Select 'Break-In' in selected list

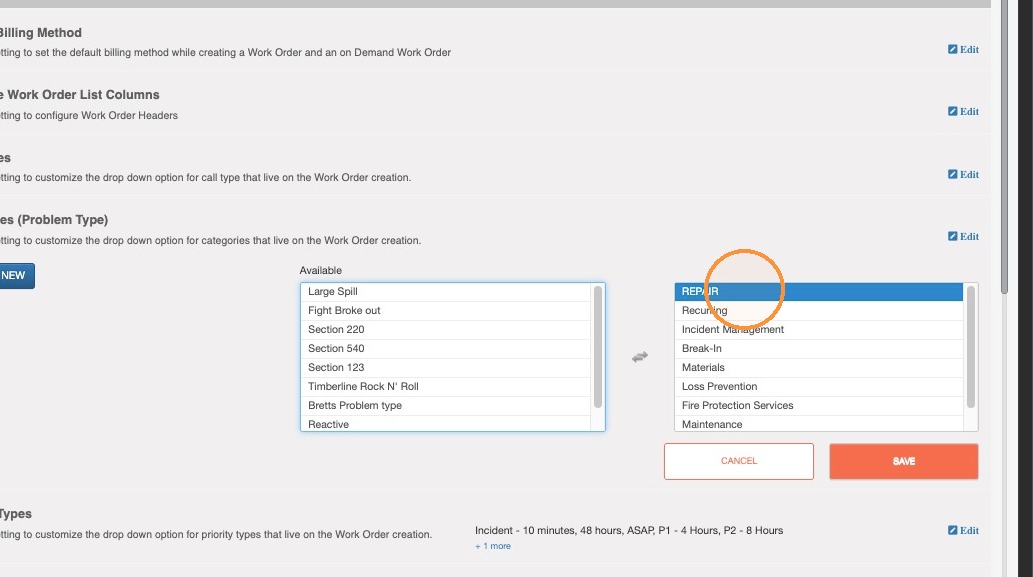(x=819, y=349)
